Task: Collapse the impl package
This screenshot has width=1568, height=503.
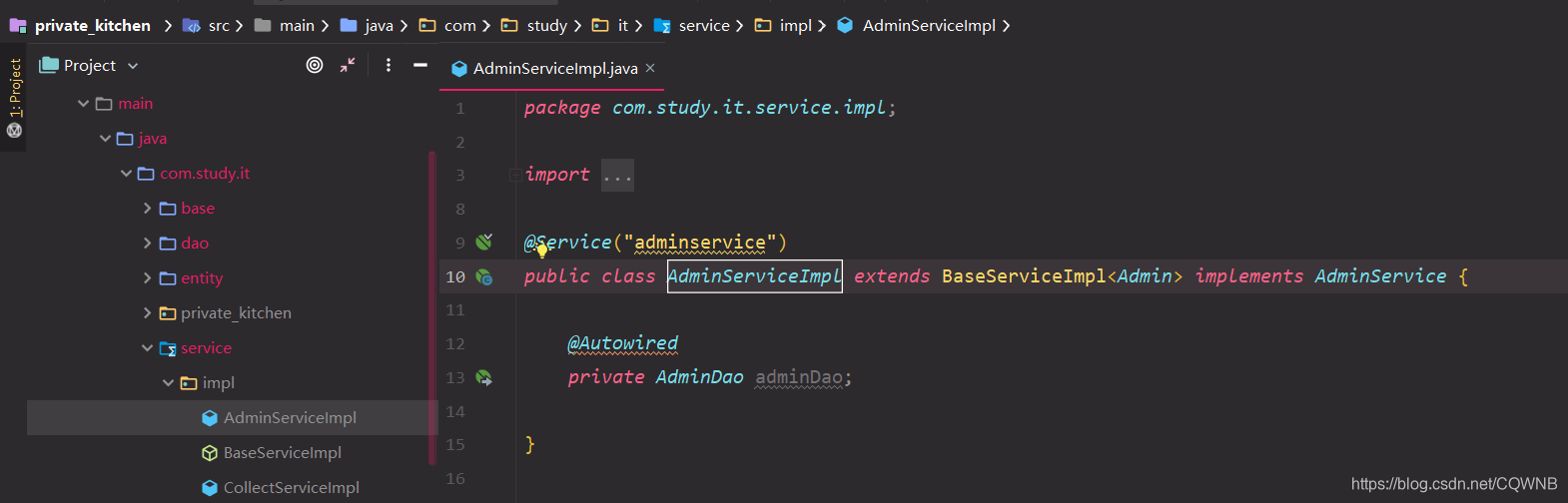Action: coord(168,383)
